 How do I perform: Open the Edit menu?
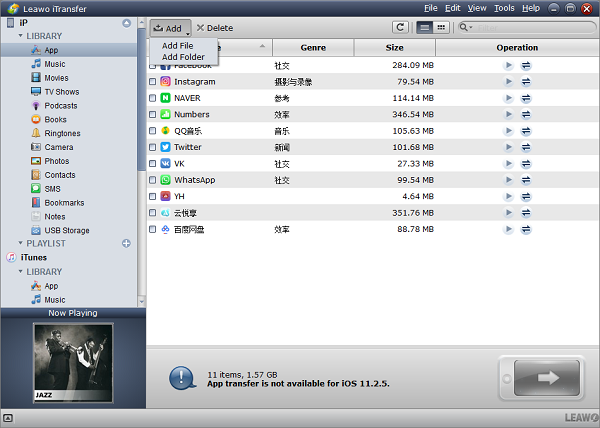click(453, 8)
